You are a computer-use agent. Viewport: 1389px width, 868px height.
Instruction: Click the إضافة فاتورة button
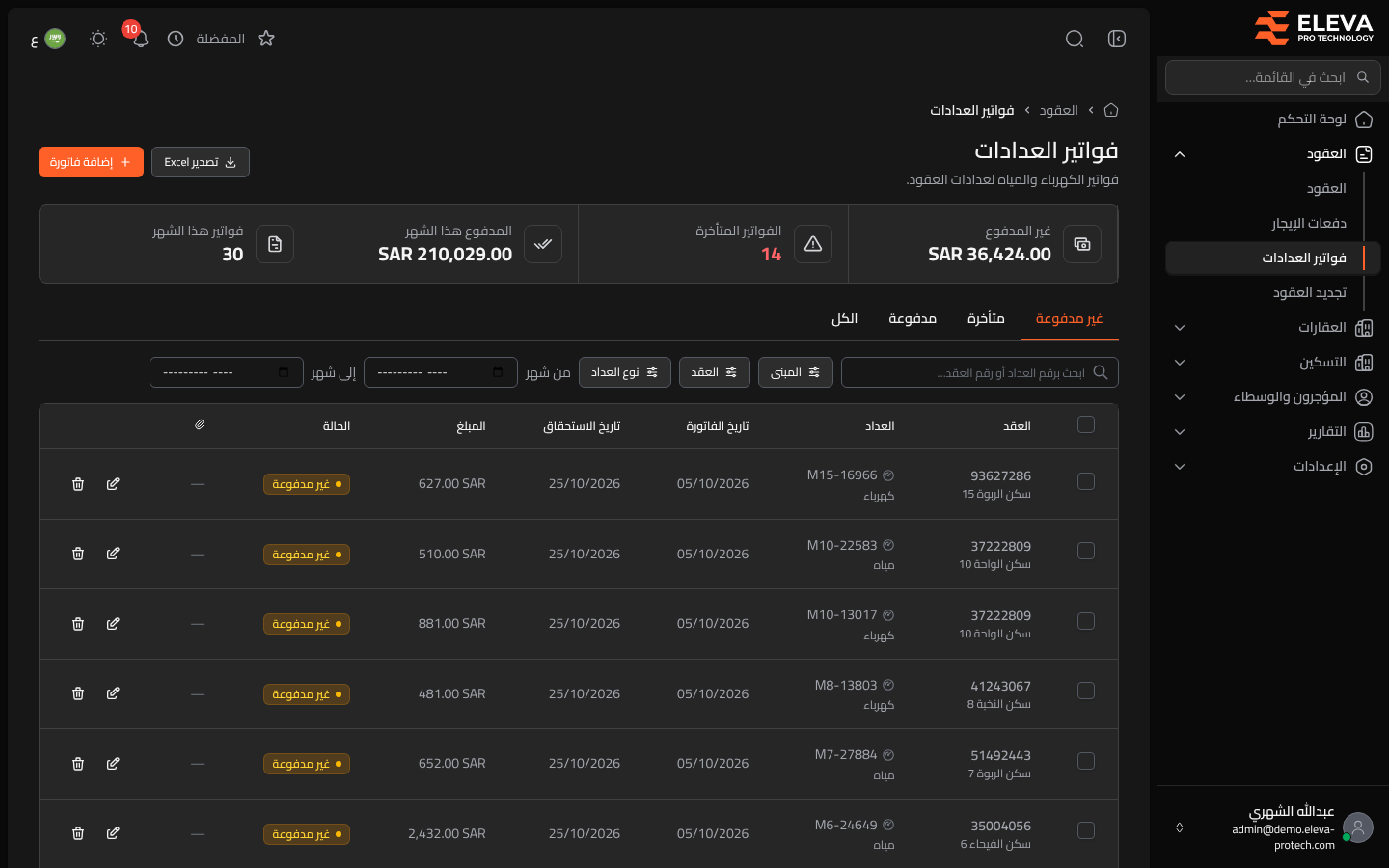tap(91, 162)
